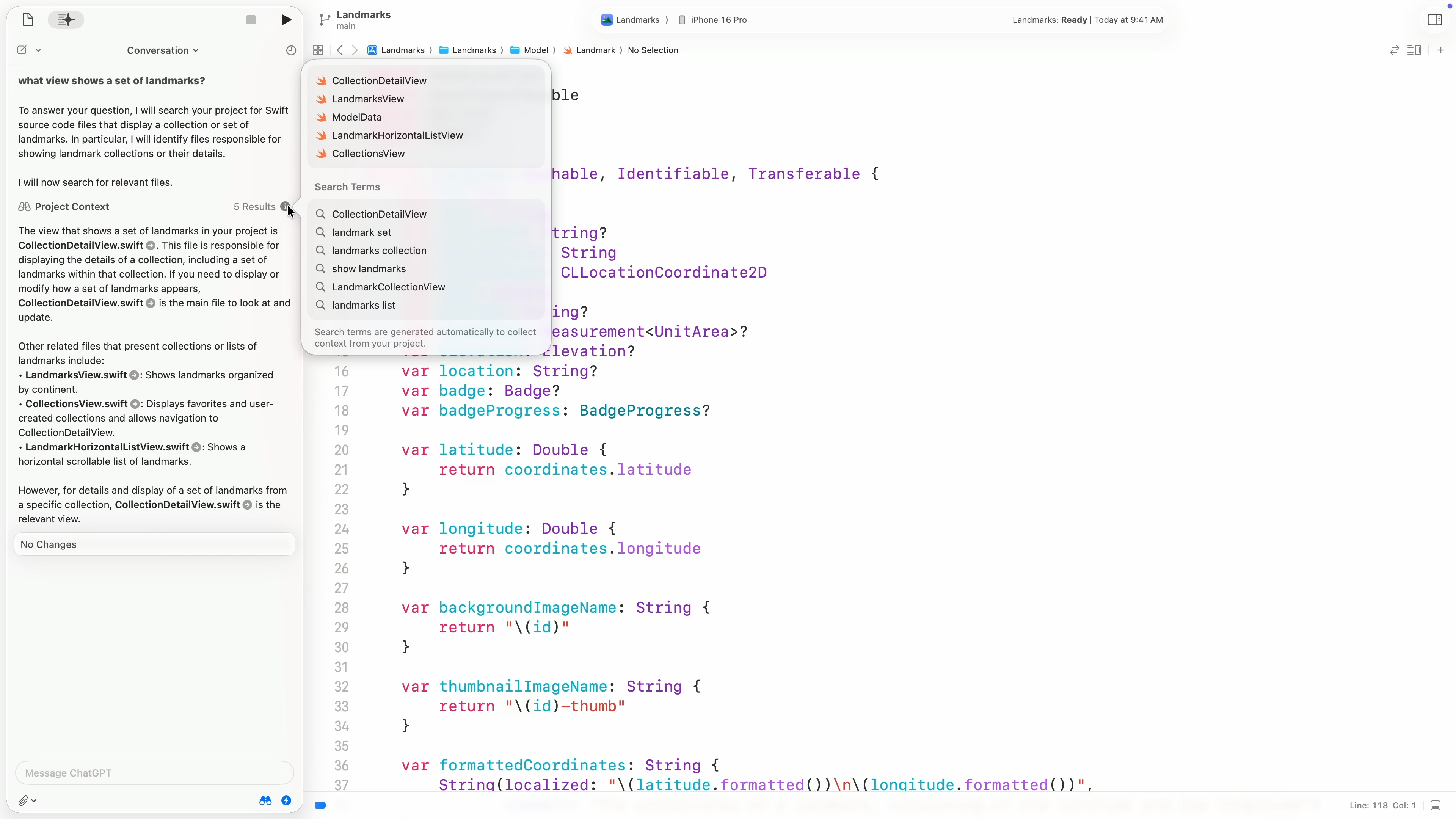Viewport: 1456px width, 819px height.
Task: Expand the Conversation dropdown menu
Action: [163, 50]
